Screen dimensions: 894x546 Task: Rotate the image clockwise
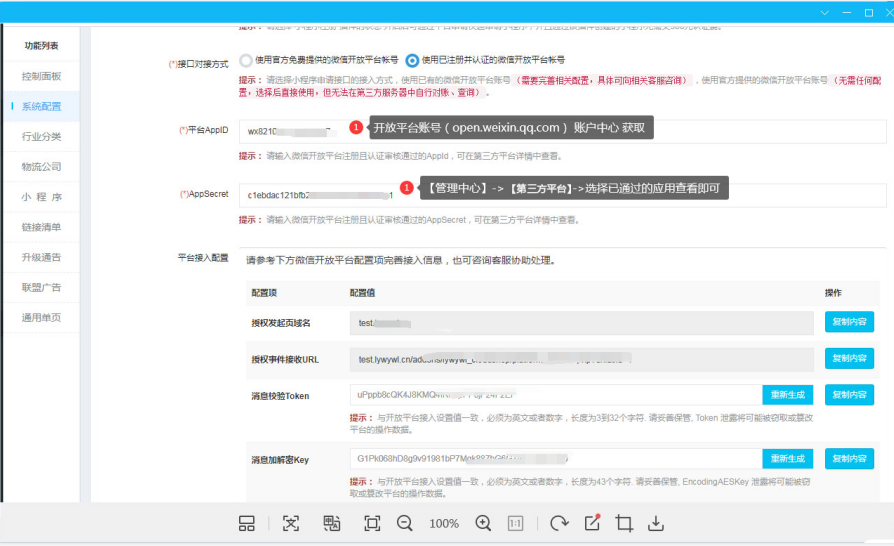coord(559,523)
